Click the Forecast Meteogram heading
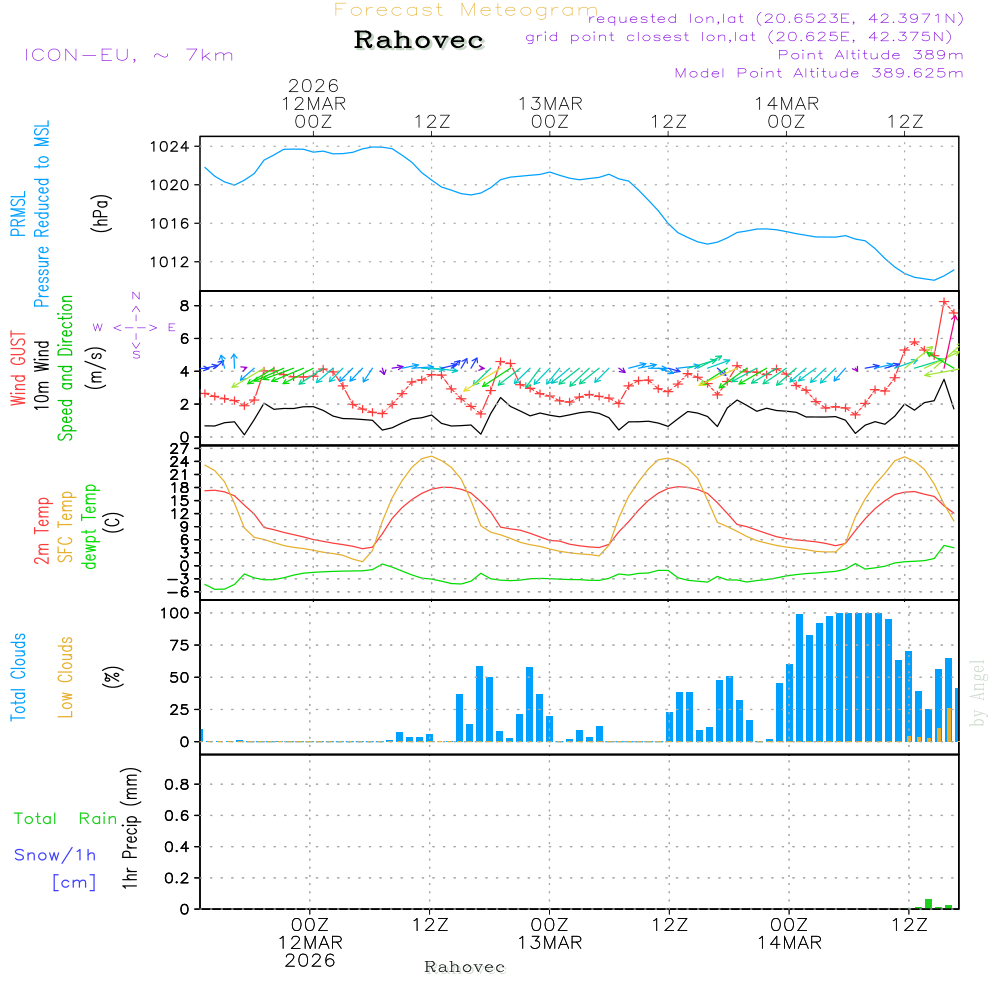The height and width of the screenshot is (1000, 1000). pos(465,10)
